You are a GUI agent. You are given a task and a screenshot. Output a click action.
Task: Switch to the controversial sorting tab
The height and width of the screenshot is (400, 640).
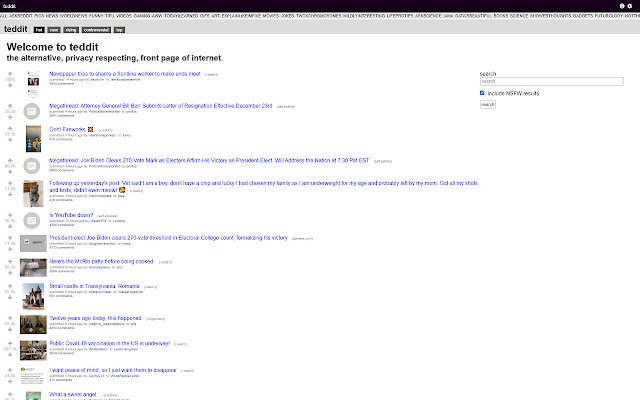click(96, 30)
